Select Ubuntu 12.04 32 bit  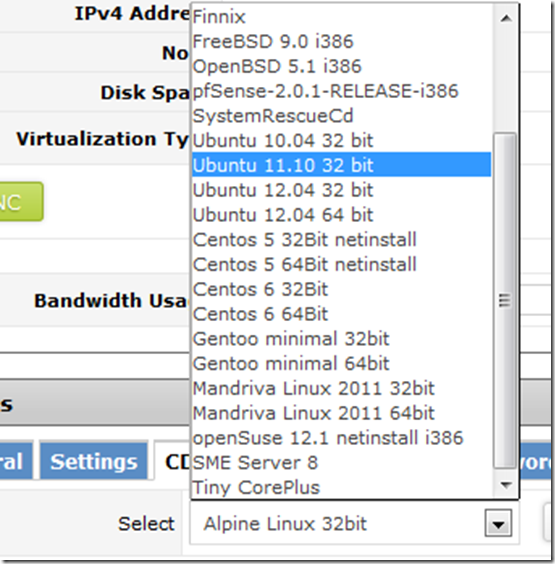tap(342, 190)
